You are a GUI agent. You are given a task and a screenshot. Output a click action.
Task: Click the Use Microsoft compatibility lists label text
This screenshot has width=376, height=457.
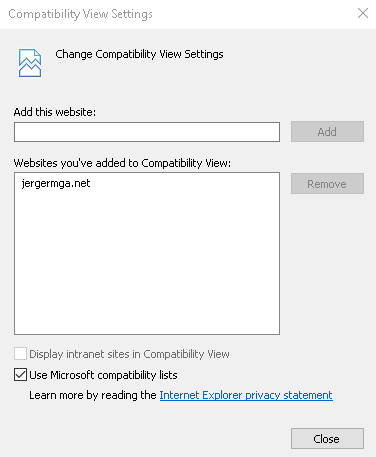[x=103, y=375]
